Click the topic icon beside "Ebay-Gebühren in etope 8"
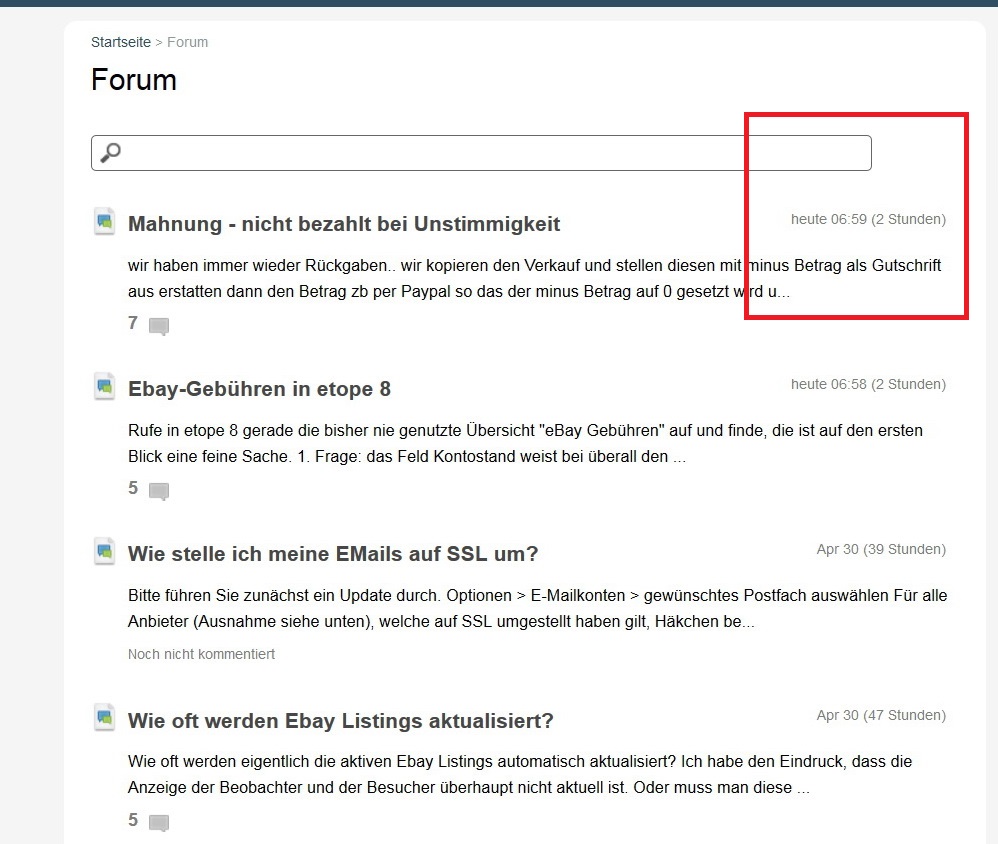The height and width of the screenshot is (844, 998). tap(104, 387)
